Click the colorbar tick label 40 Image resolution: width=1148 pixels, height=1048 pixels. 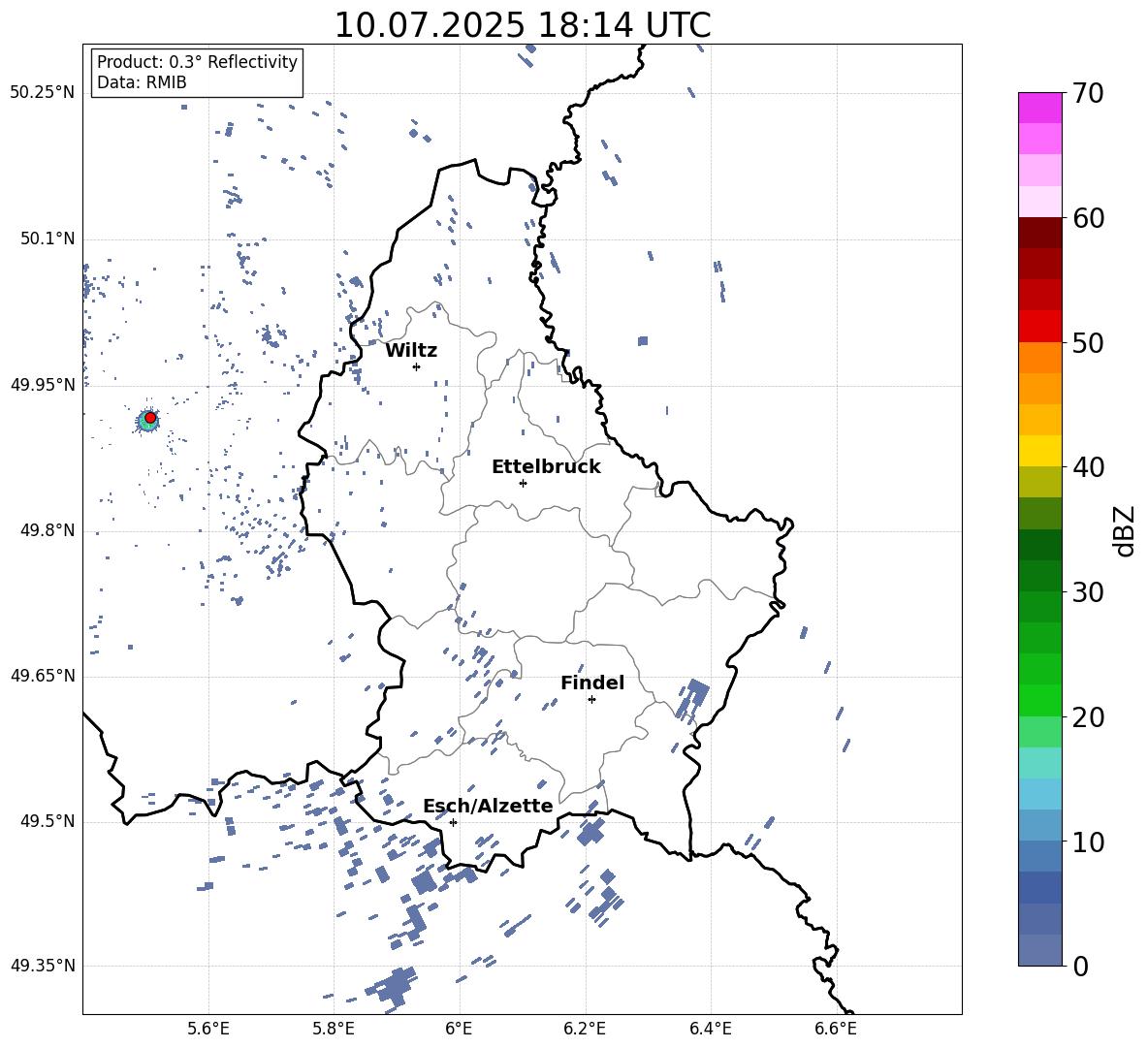tap(1088, 467)
